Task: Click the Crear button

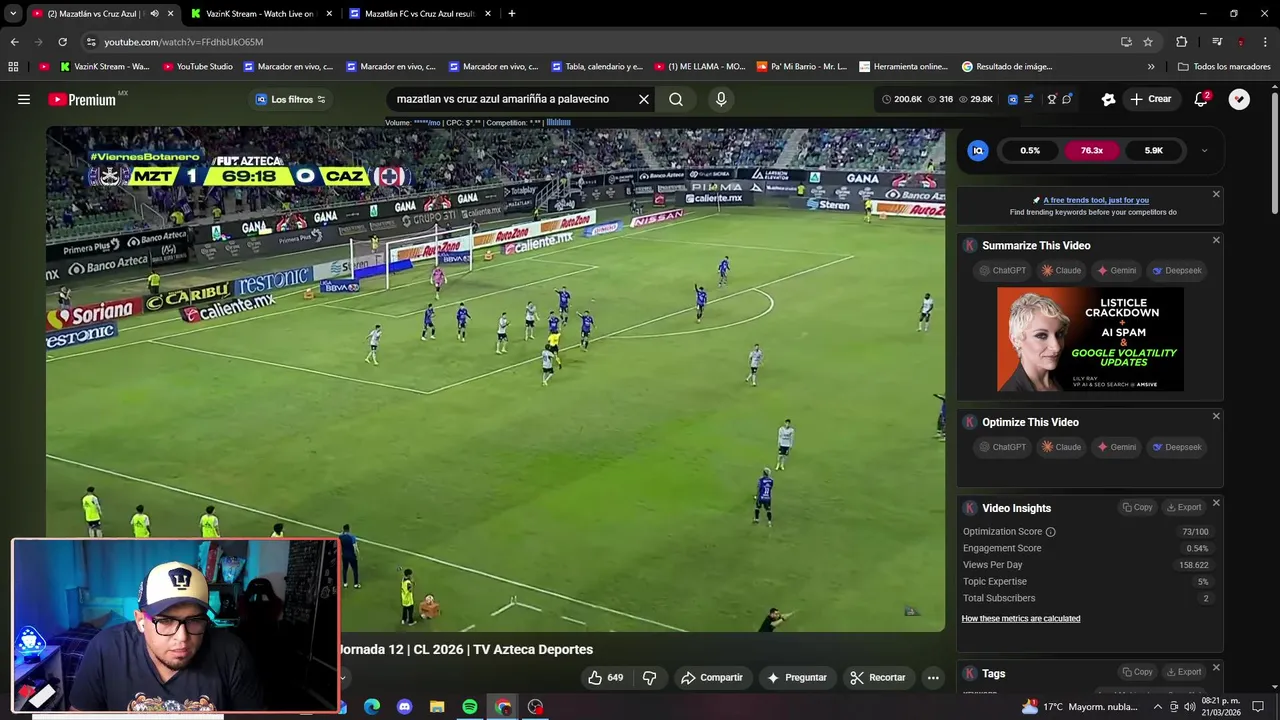Action: [1150, 99]
